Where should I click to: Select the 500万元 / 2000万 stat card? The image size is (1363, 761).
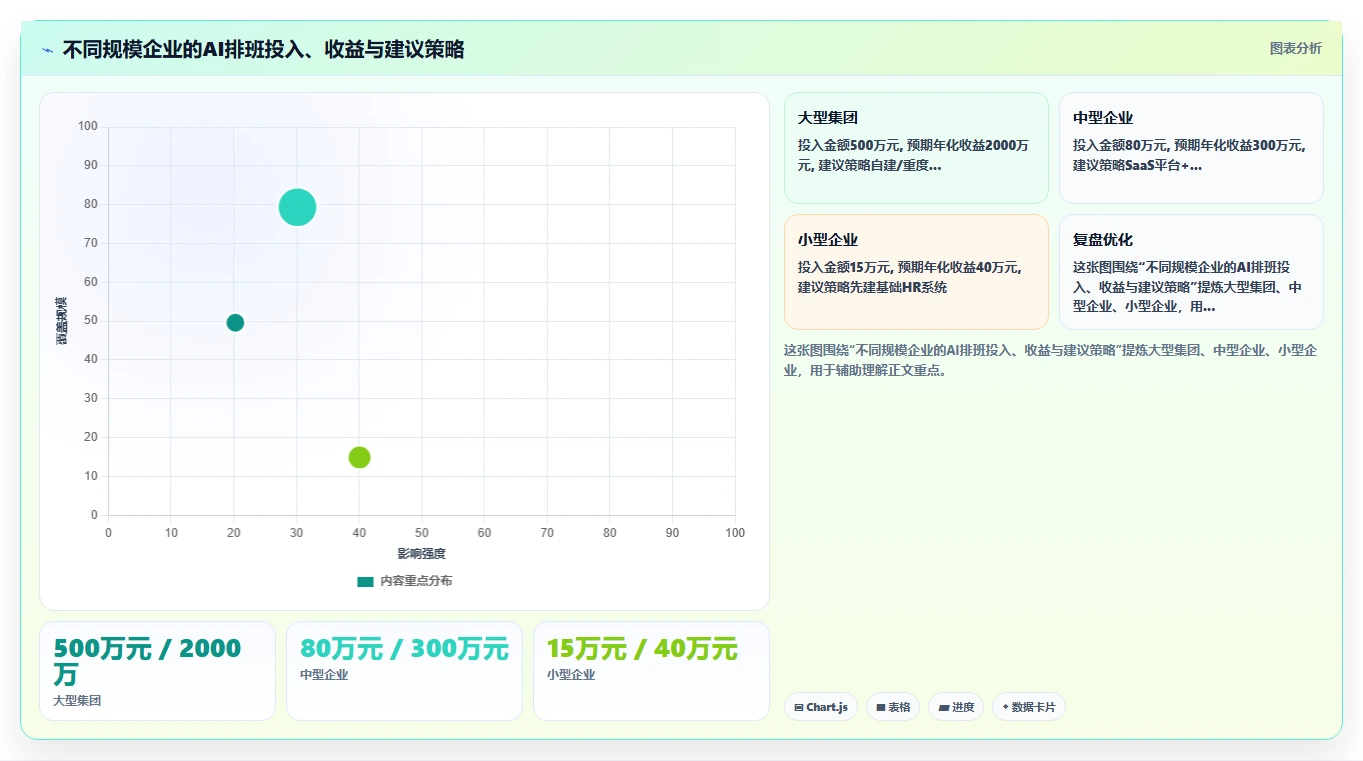[157, 671]
